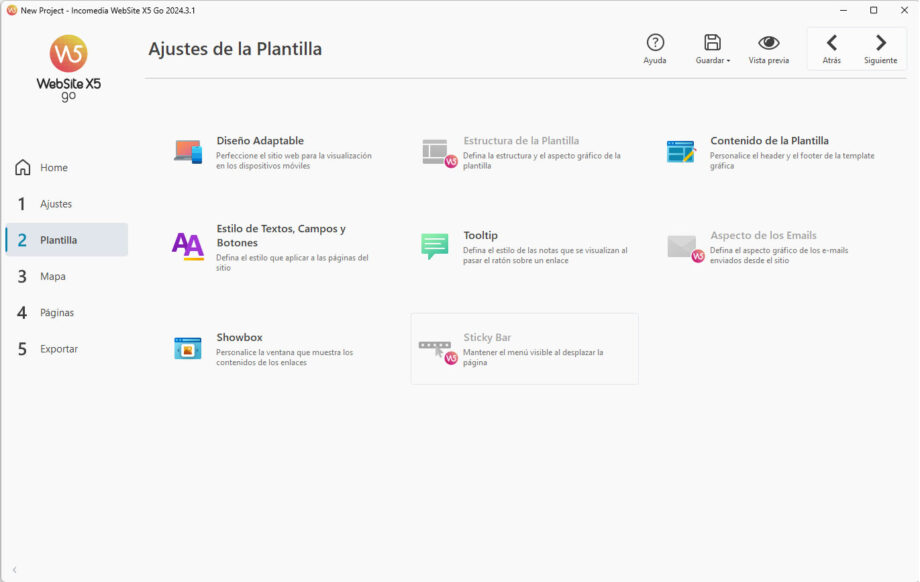Switch to step 4 Páginas
This screenshot has height=582, width=920.
tap(66, 313)
